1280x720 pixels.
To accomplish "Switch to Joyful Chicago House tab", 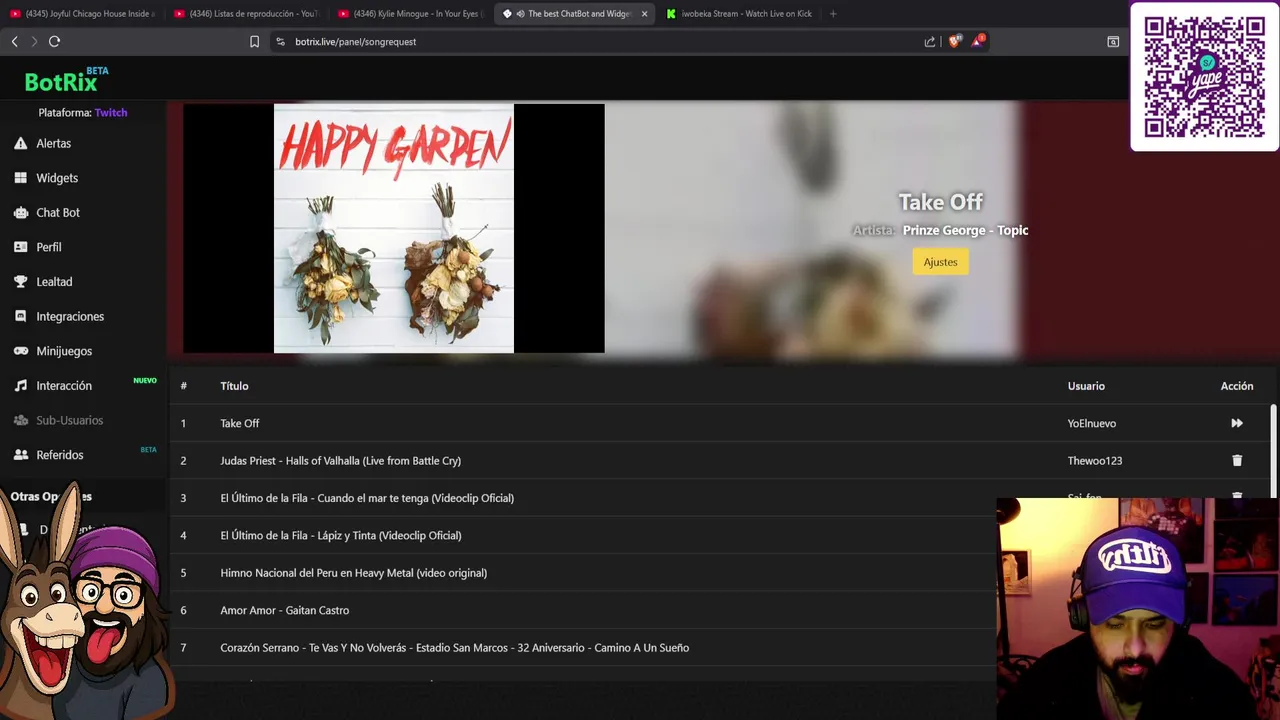I will pyautogui.click(x=82, y=14).
